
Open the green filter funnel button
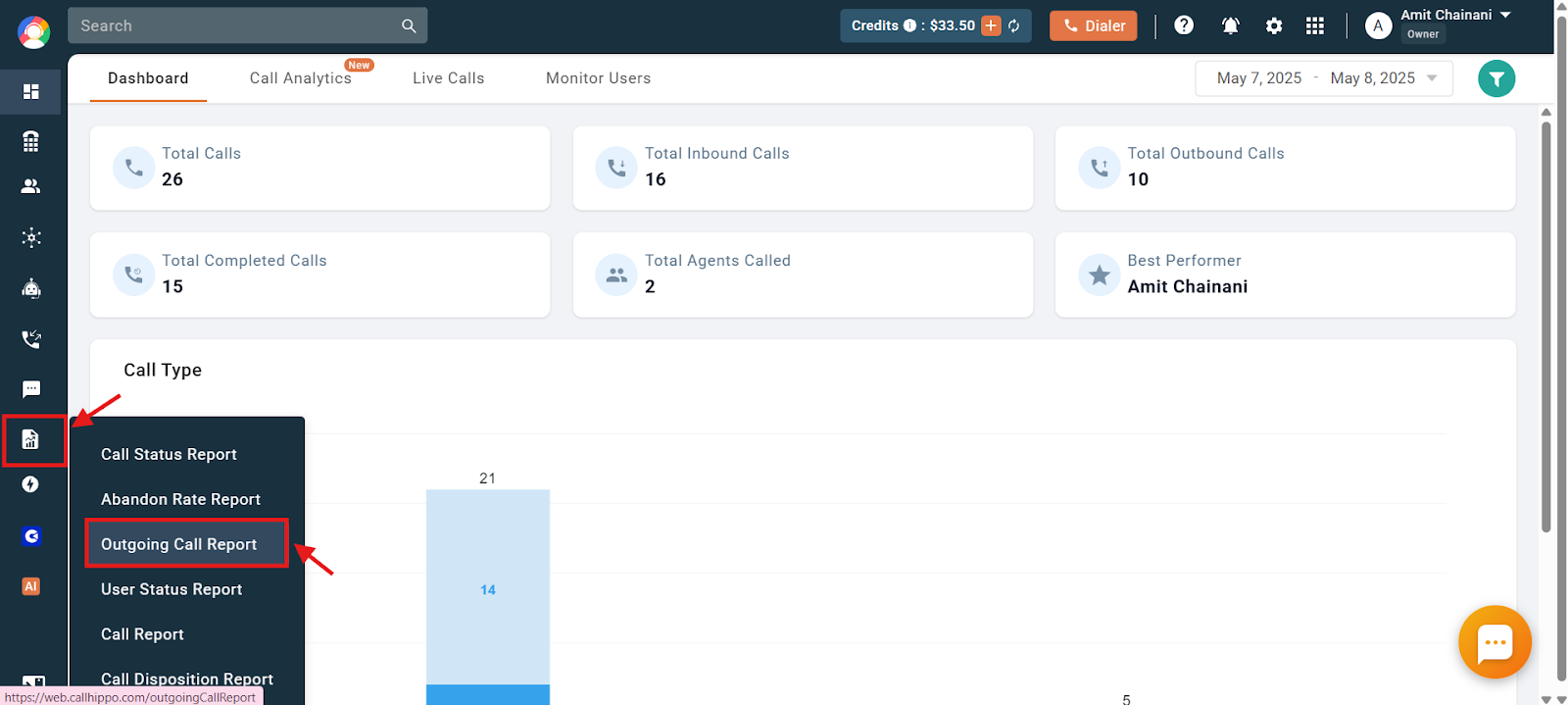coord(1496,78)
